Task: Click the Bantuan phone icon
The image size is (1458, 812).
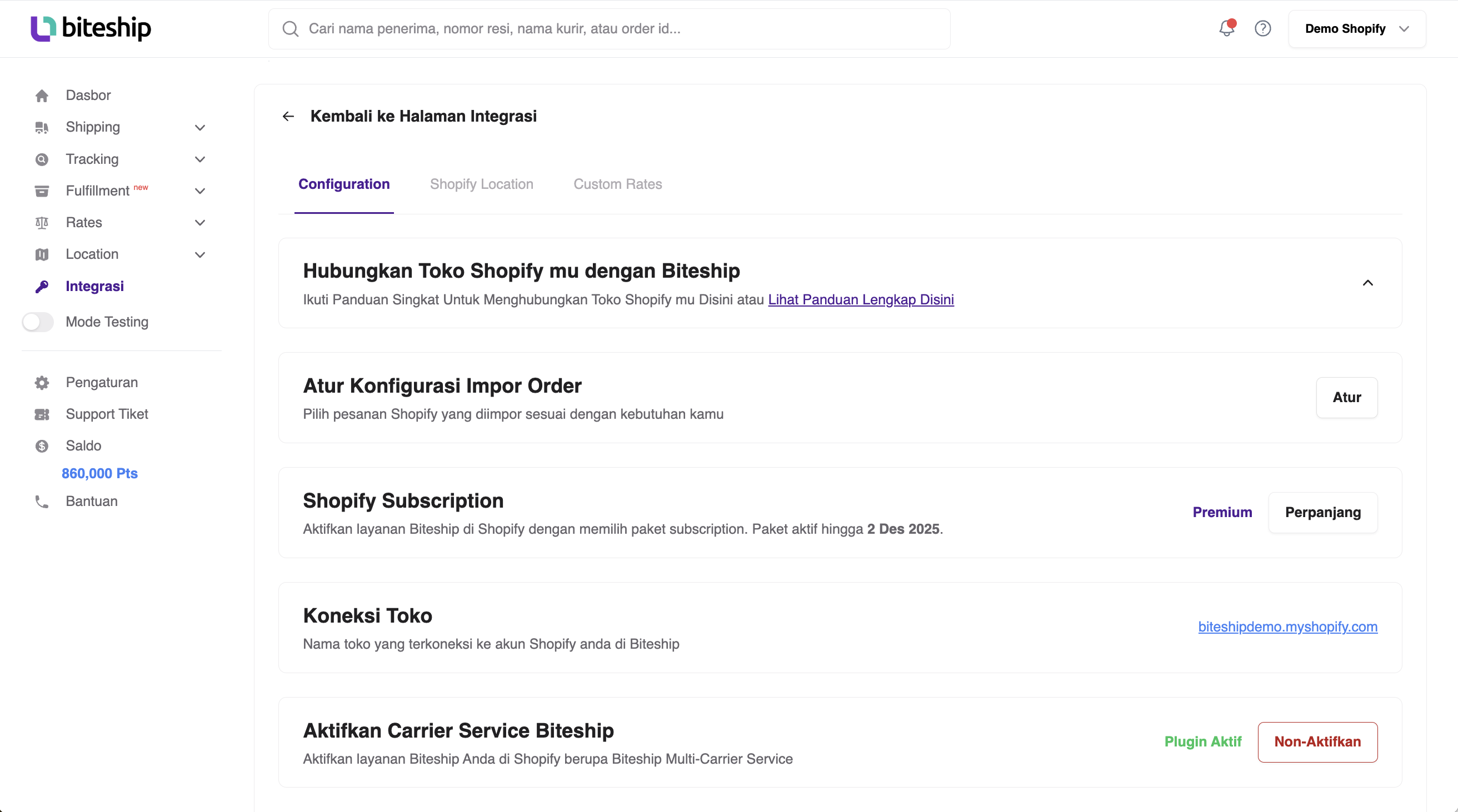Action: click(x=41, y=502)
